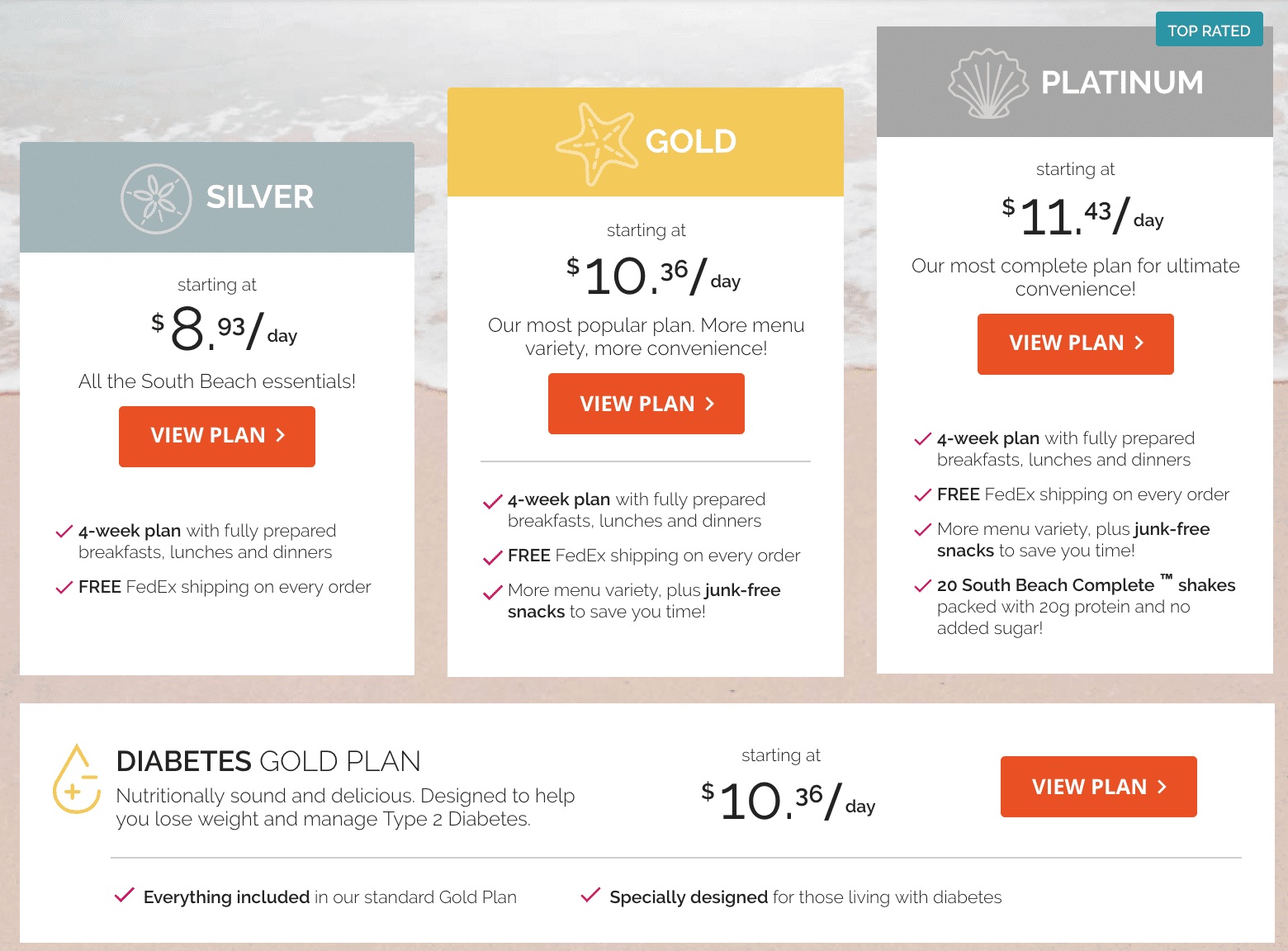1288x951 pixels.
Task: Open the Platinum plan with View Plan
Action: pyautogui.click(x=1076, y=344)
